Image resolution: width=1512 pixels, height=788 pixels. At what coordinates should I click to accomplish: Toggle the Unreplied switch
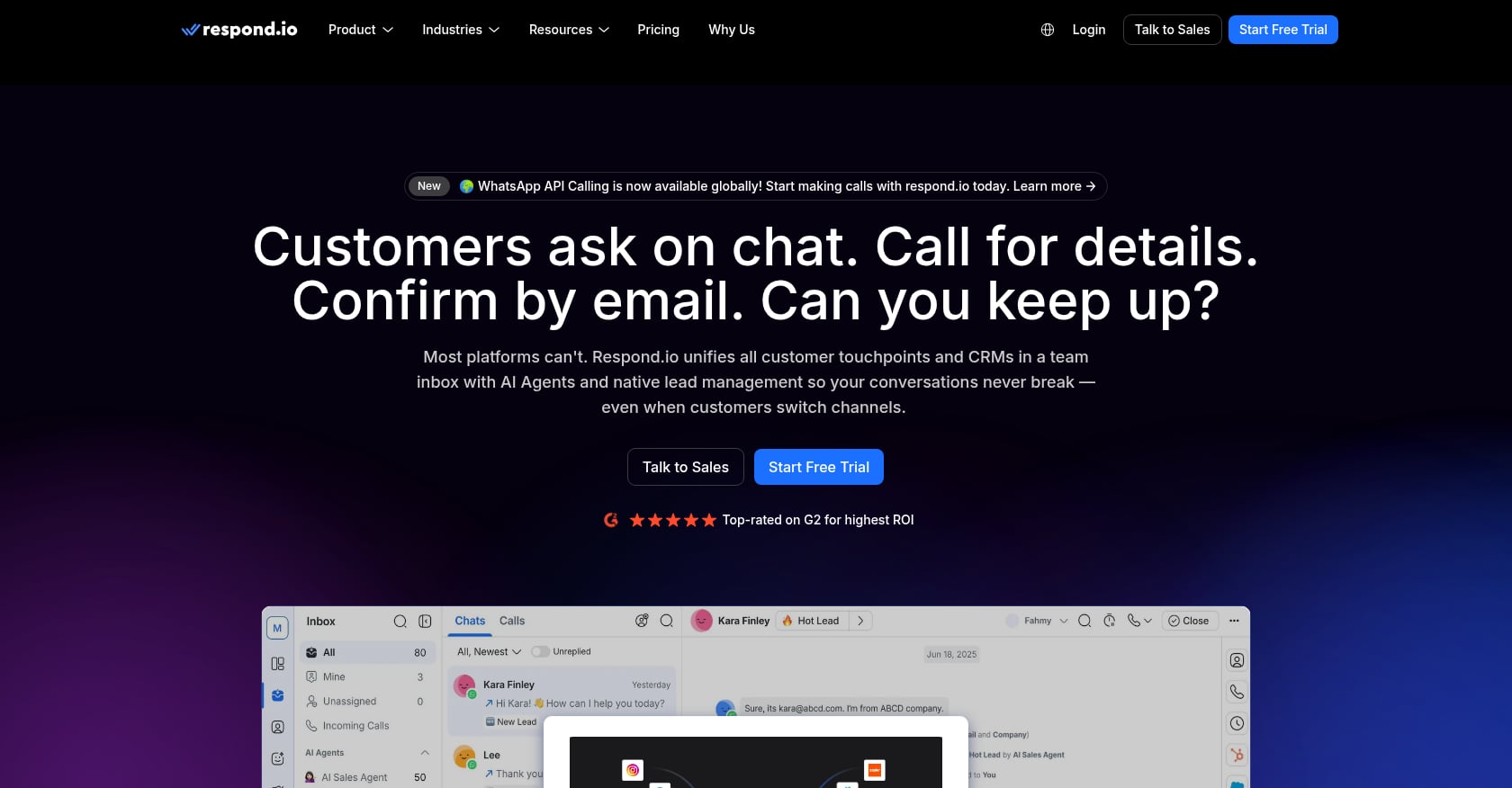pyautogui.click(x=540, y=651)
